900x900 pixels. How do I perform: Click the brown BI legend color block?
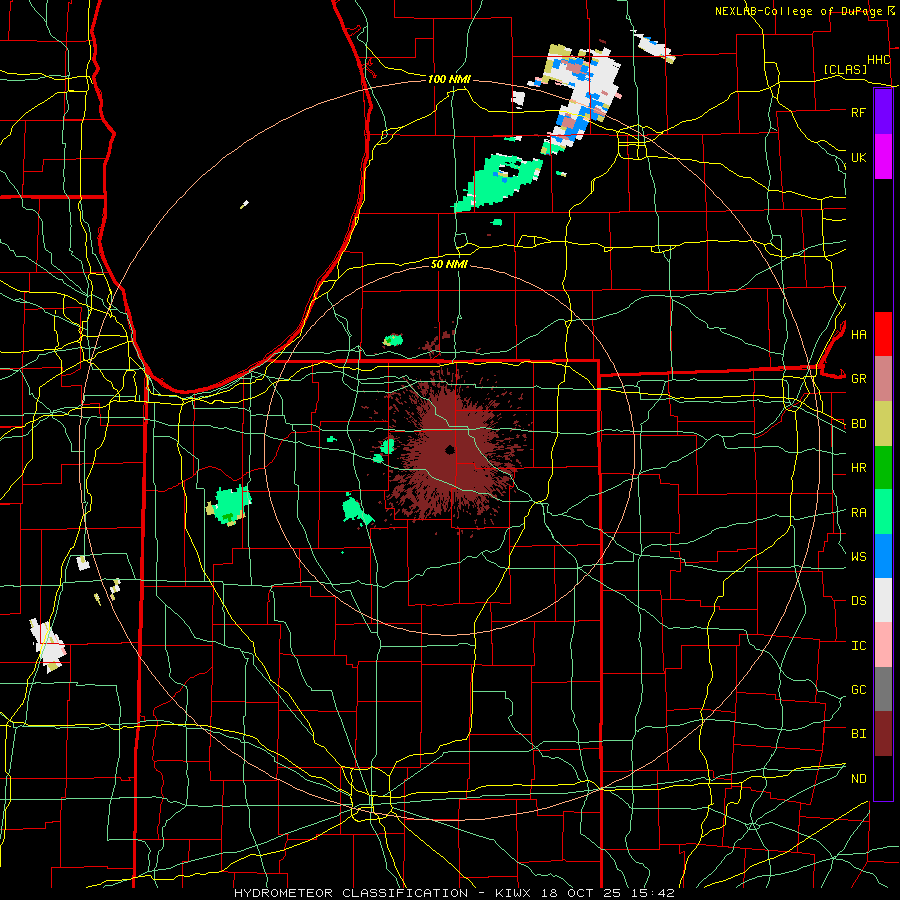[x=883, y=734]
